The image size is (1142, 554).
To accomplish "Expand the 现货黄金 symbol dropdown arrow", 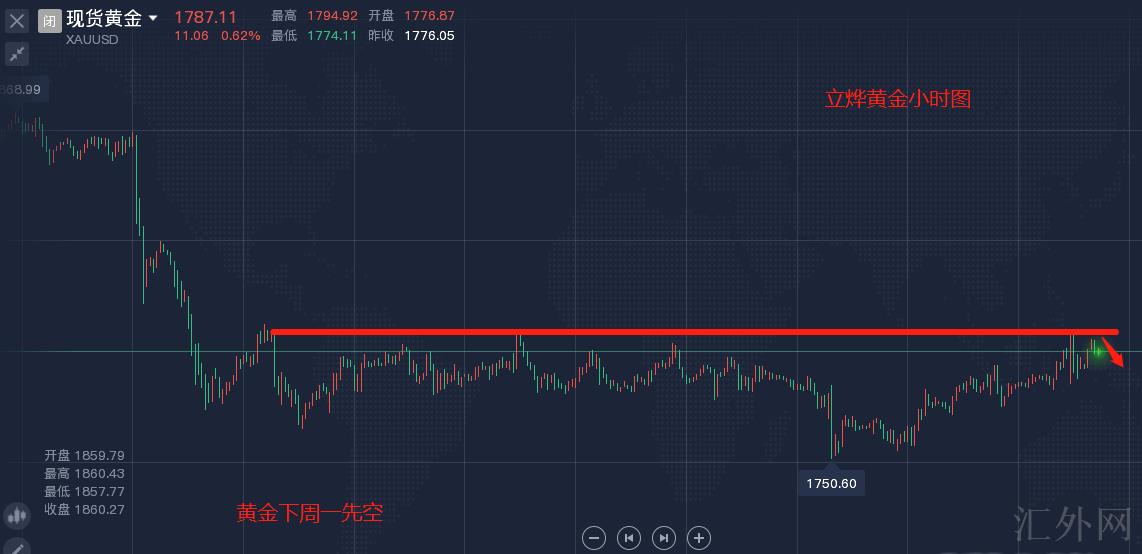I will pos(153,18).
